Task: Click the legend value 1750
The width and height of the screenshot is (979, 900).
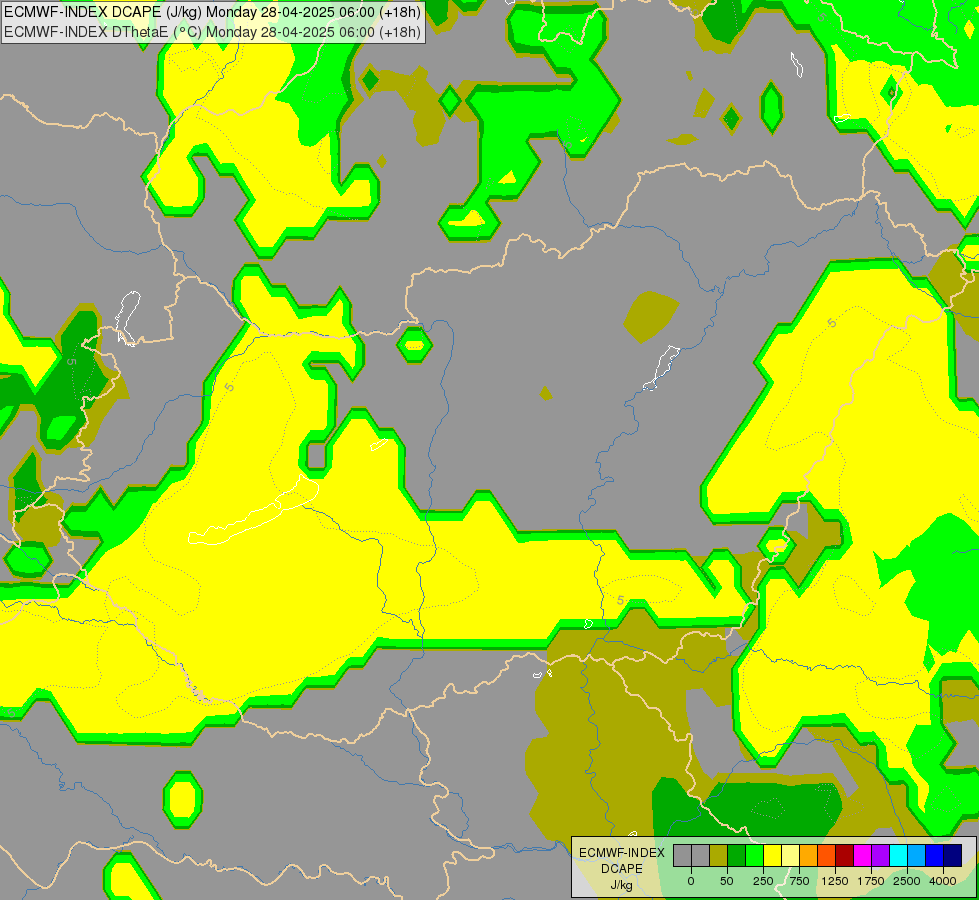Action: 871,881
